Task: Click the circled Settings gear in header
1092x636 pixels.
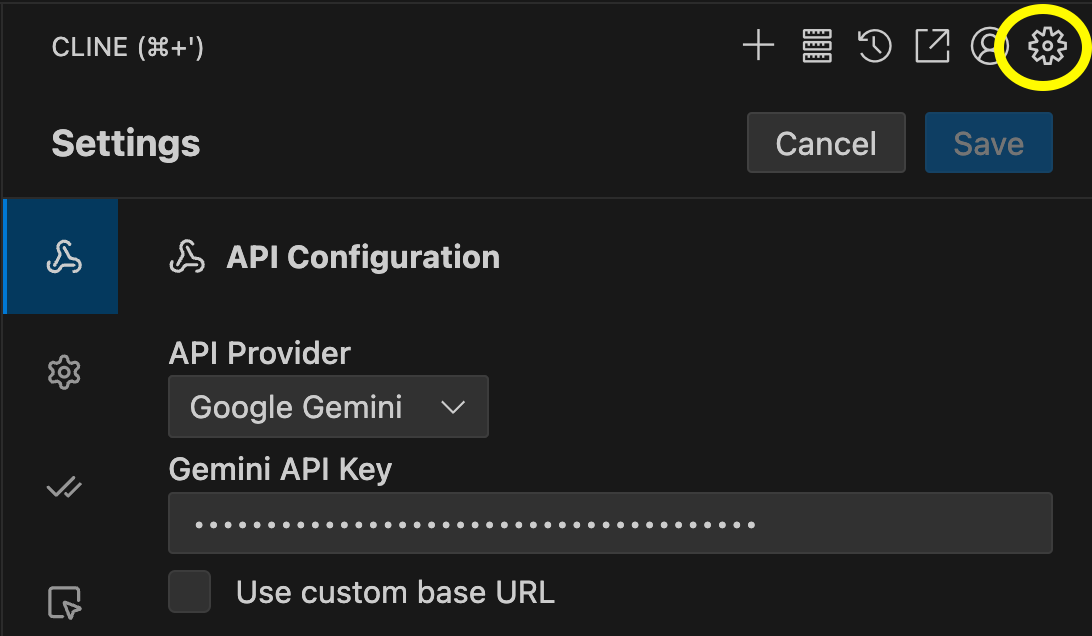Action: click(1047, 47)
